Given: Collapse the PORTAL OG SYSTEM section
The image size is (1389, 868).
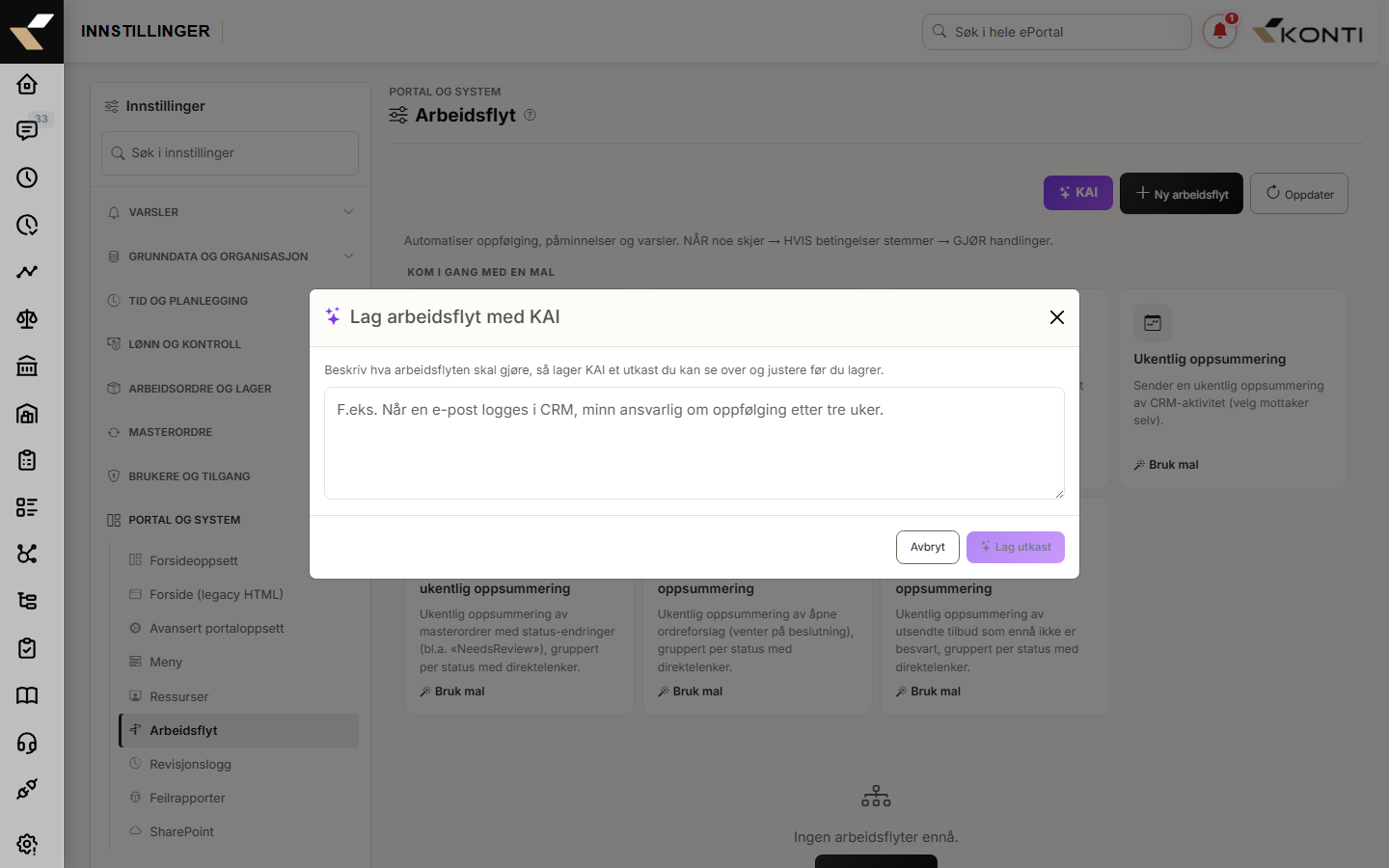Looking at the screenshot, I should [x=230, y=520].
